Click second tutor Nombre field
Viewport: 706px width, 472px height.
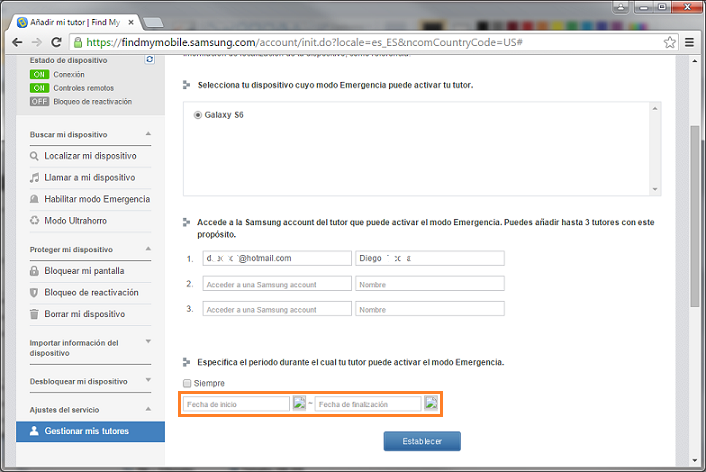pyautogui.click(x=430, y=284)
